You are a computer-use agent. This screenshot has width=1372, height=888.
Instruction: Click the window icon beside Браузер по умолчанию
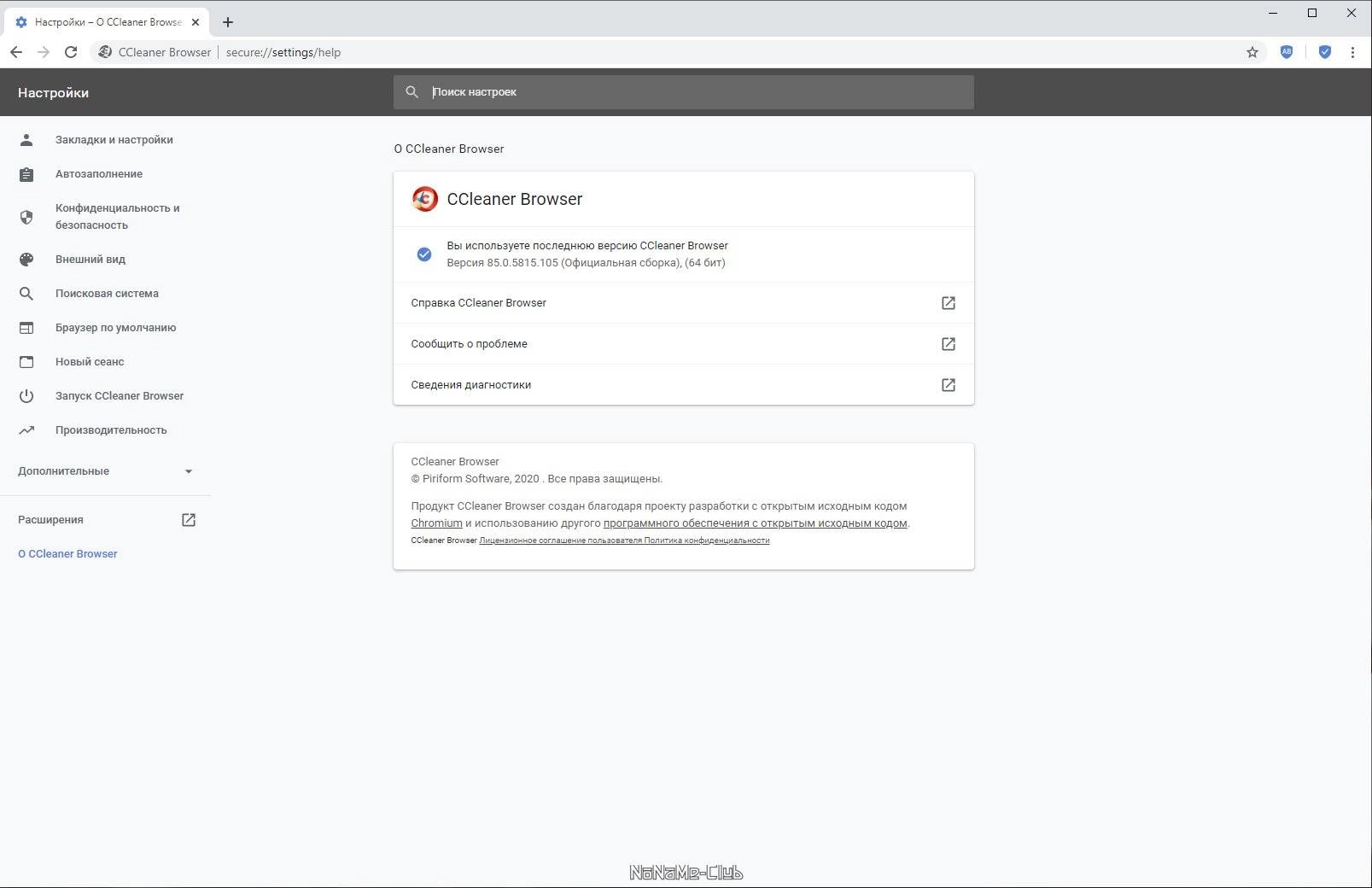click(x=26, y=328)
